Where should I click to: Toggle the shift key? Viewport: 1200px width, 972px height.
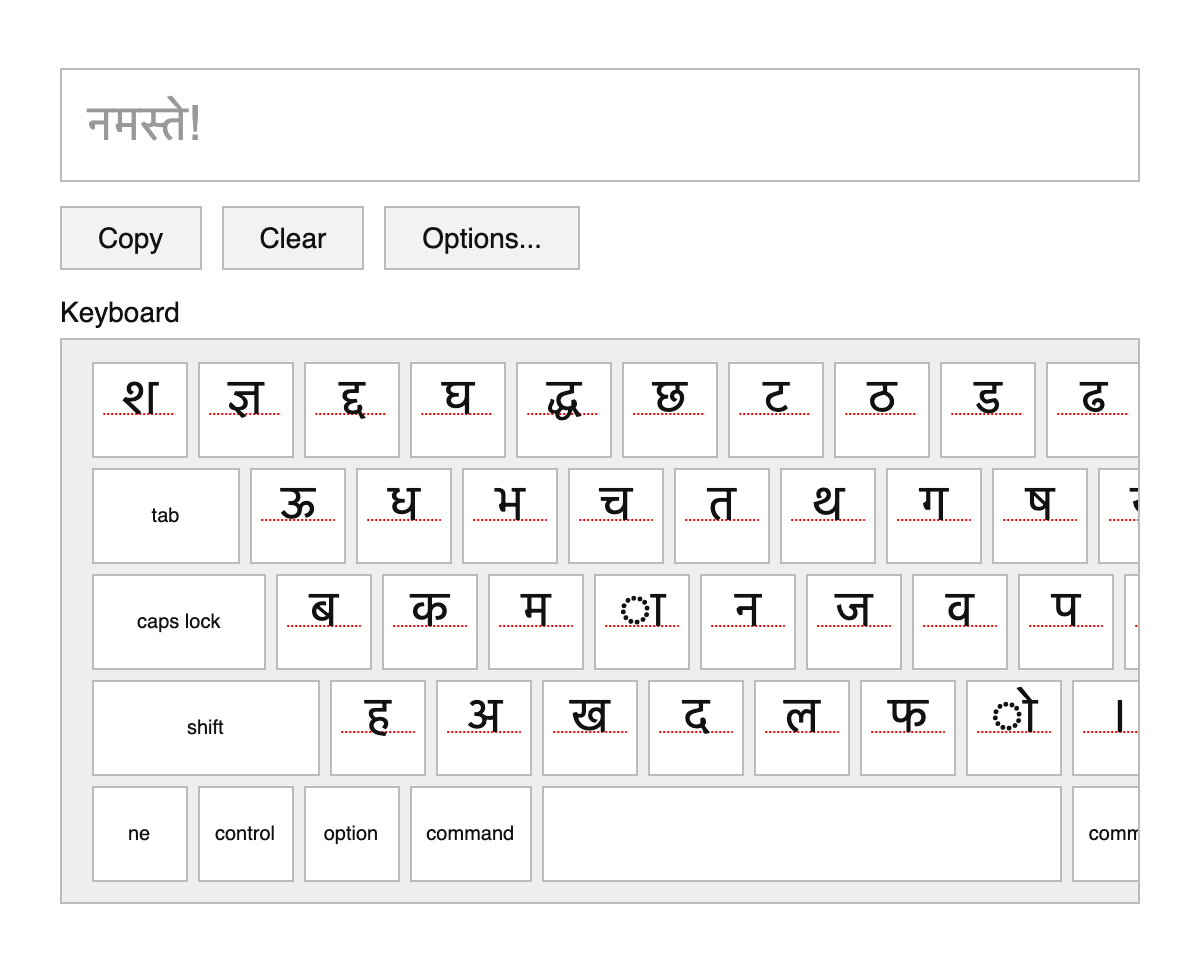tap(206, 728)
